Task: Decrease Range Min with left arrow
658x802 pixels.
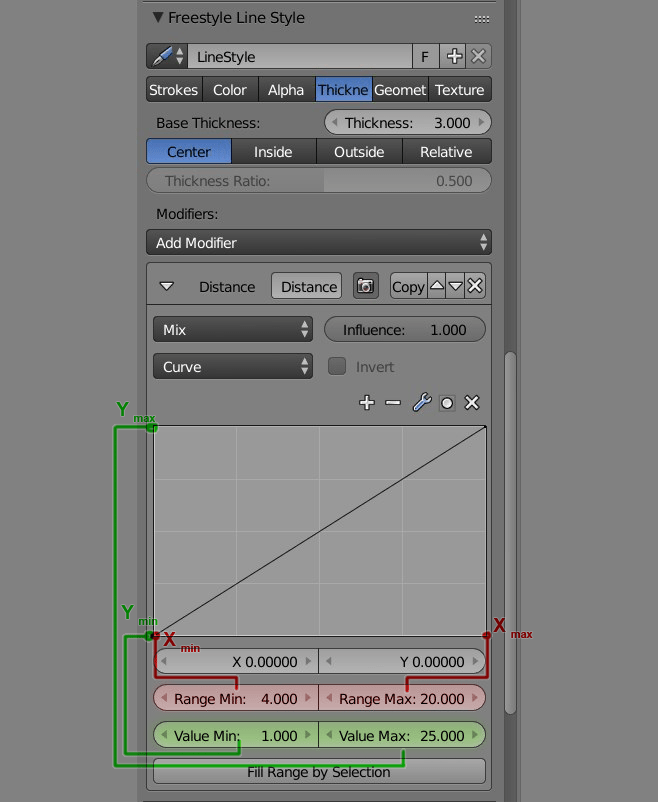Action: (x=164, y=698)
